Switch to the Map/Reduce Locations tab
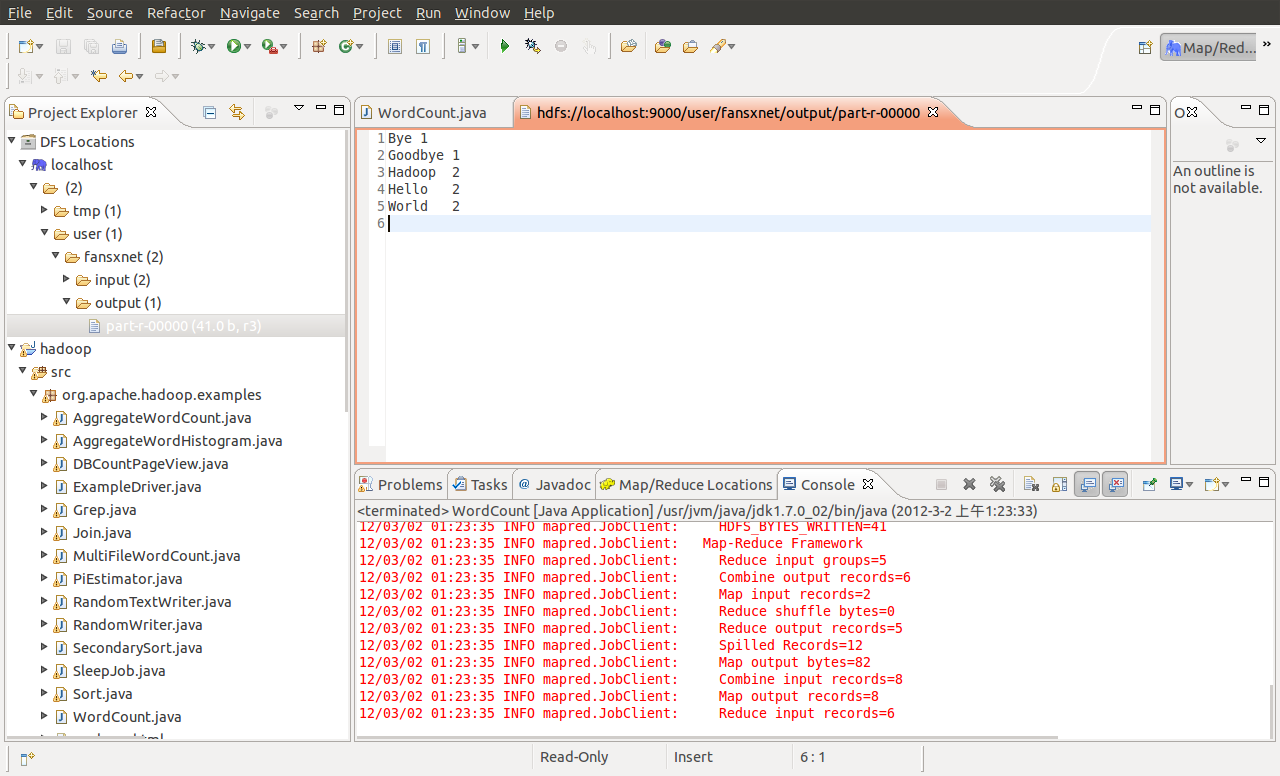The width and height of the screenshot is (1280, 776). [x=686, y=484]
